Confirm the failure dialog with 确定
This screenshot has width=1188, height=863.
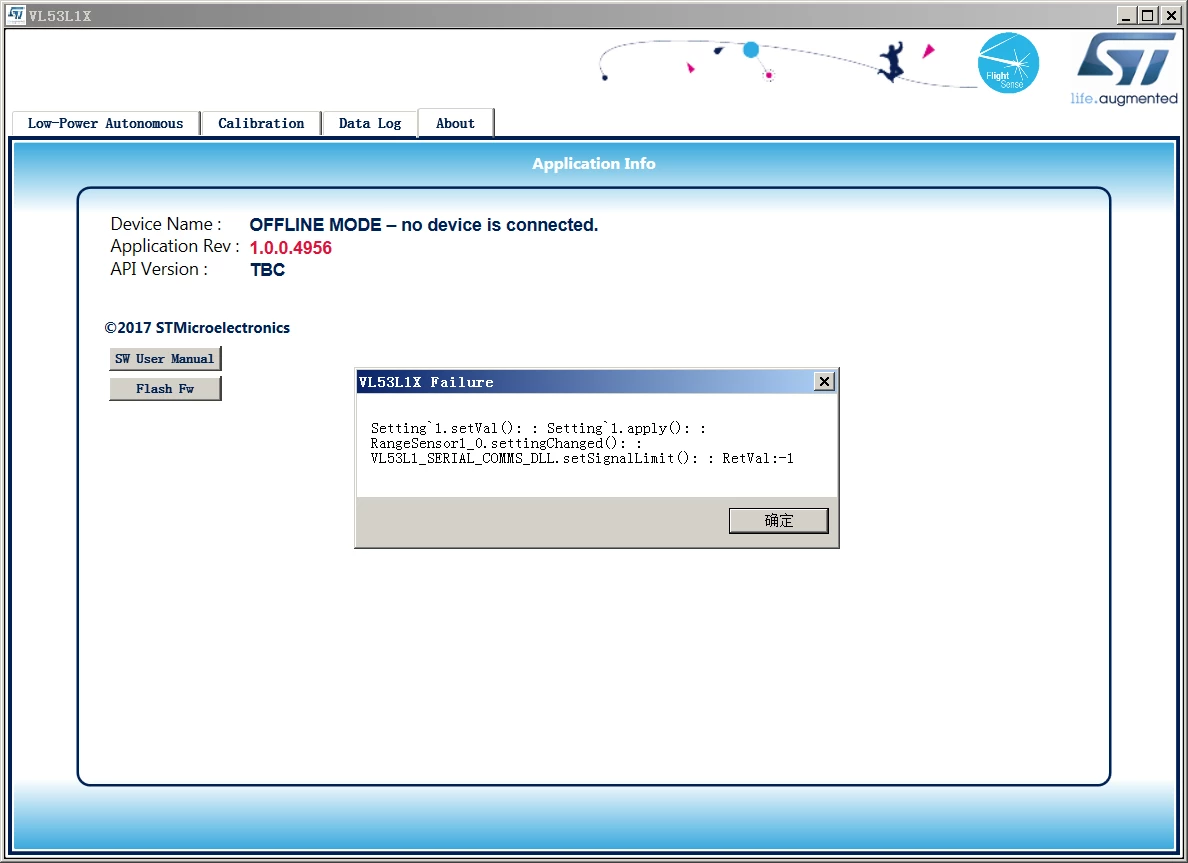coord(778,521)
